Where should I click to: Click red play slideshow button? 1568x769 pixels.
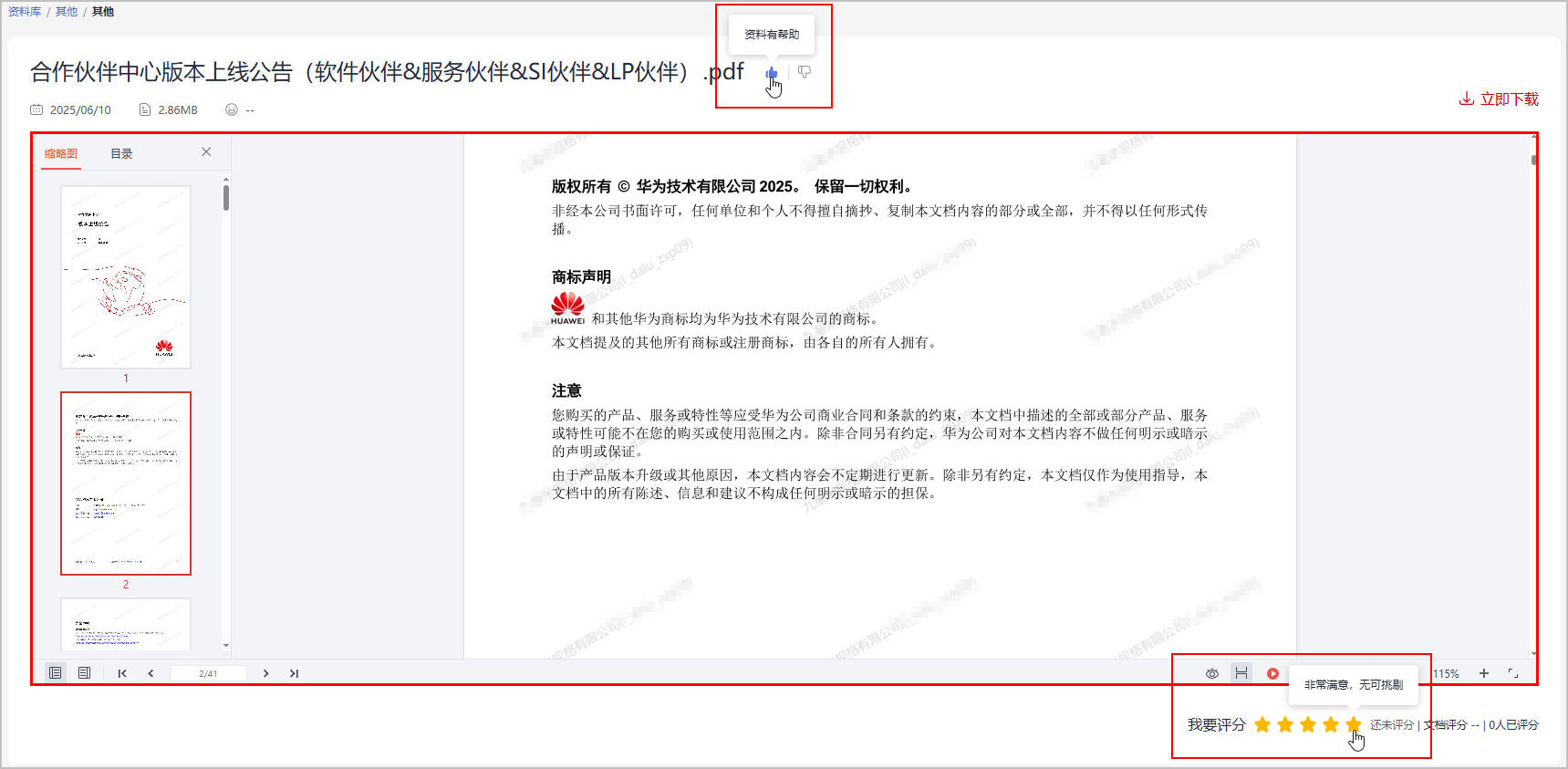tap(1272, 673)
